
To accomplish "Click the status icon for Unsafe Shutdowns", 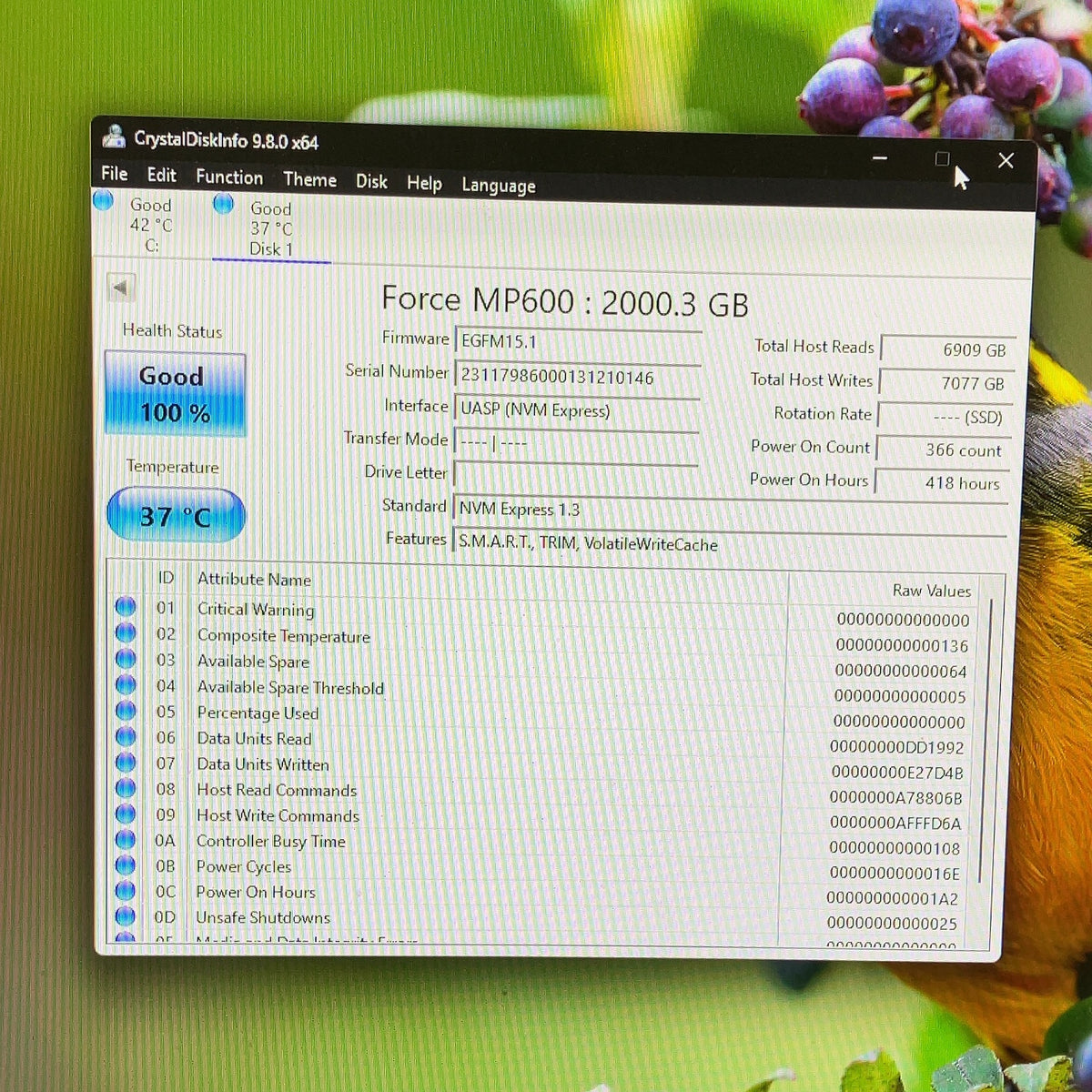I will click(126, 915).
